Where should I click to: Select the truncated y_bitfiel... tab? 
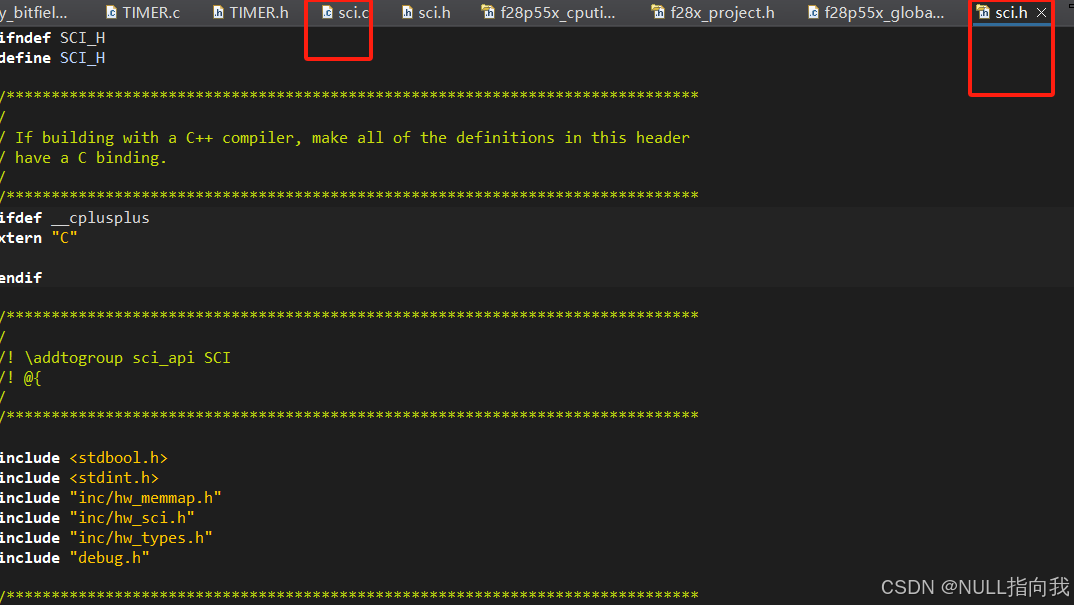tap(34, 12)
